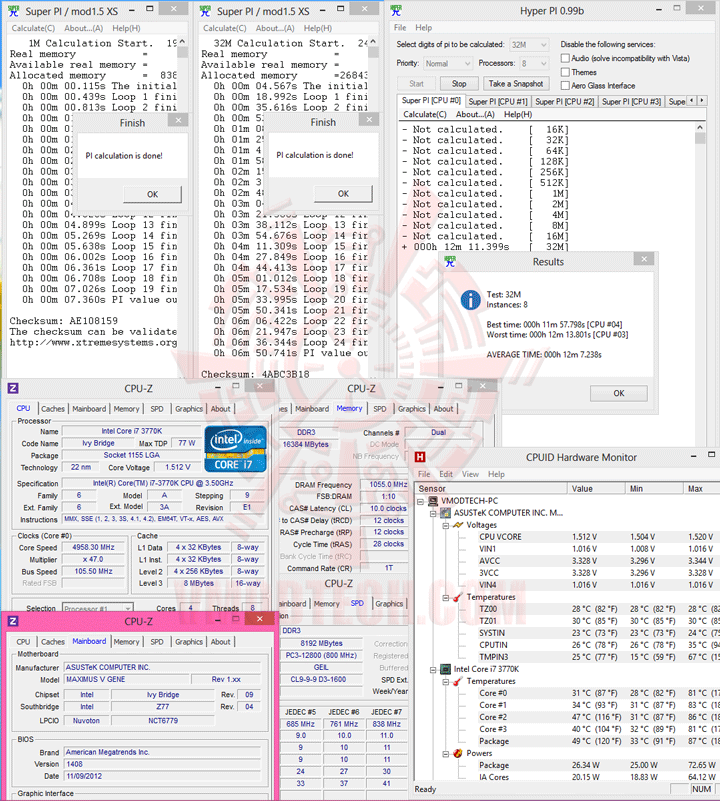Click the ASUSTeK motherboard icon in tree
The height and width of the screenshot is (801, 720).
(x=446, y=513)
